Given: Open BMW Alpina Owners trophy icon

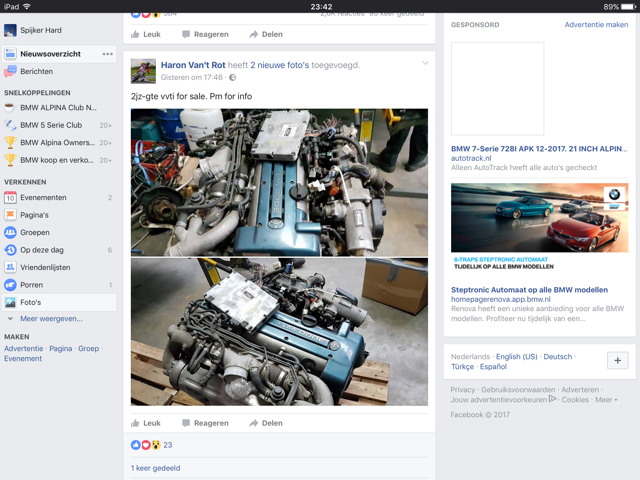Looking at the screenshot, I should click(x=10, y=143).
